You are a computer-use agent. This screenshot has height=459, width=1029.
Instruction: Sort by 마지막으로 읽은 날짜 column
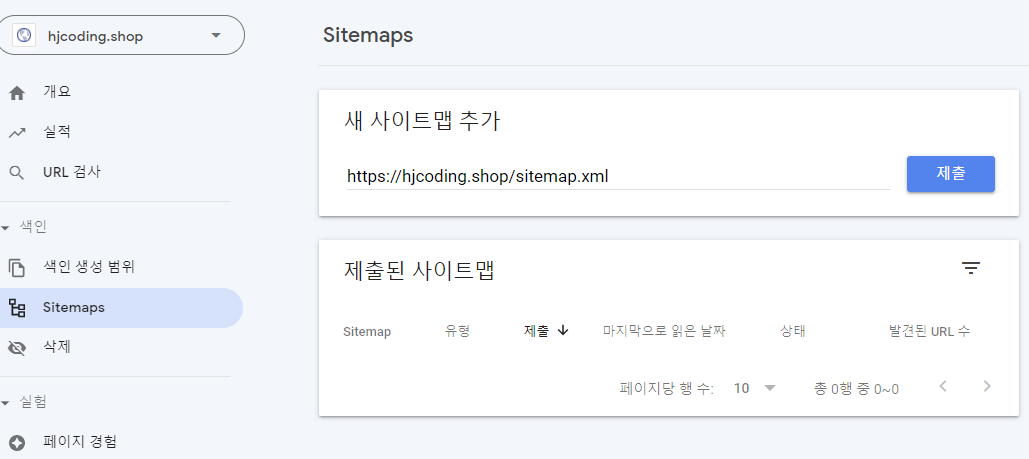click(x=664, y=332)
